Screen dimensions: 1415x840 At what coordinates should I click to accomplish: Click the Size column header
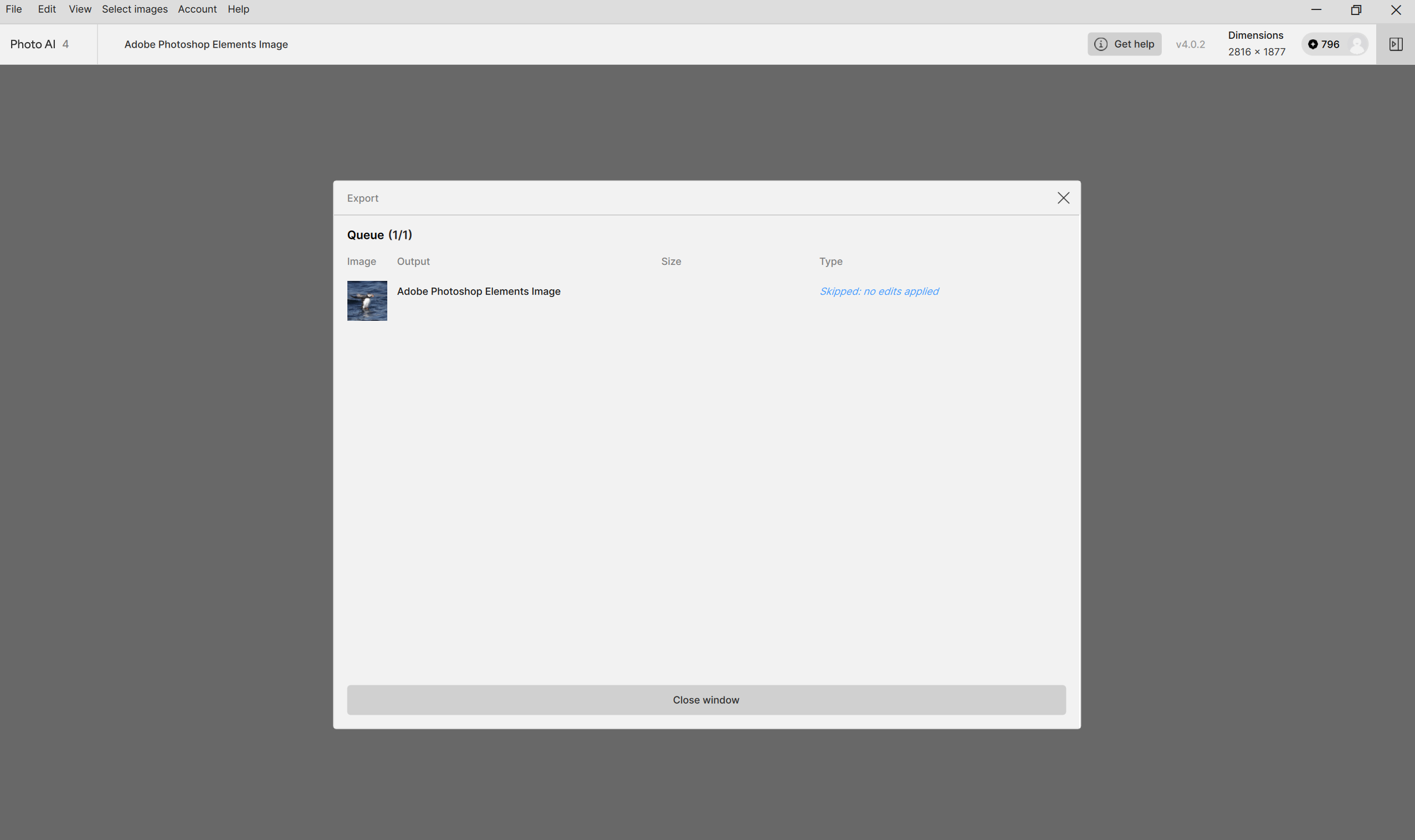pos(671,262)
